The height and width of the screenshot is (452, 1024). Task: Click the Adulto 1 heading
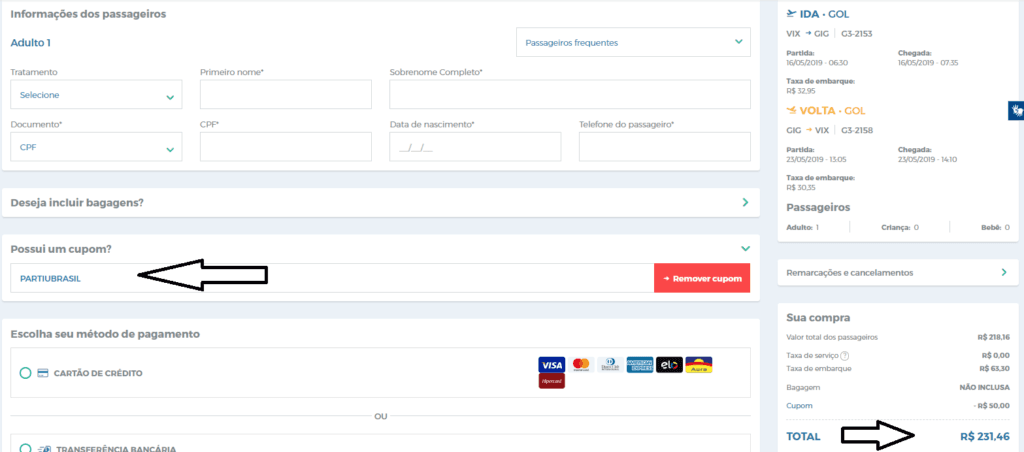31,43
